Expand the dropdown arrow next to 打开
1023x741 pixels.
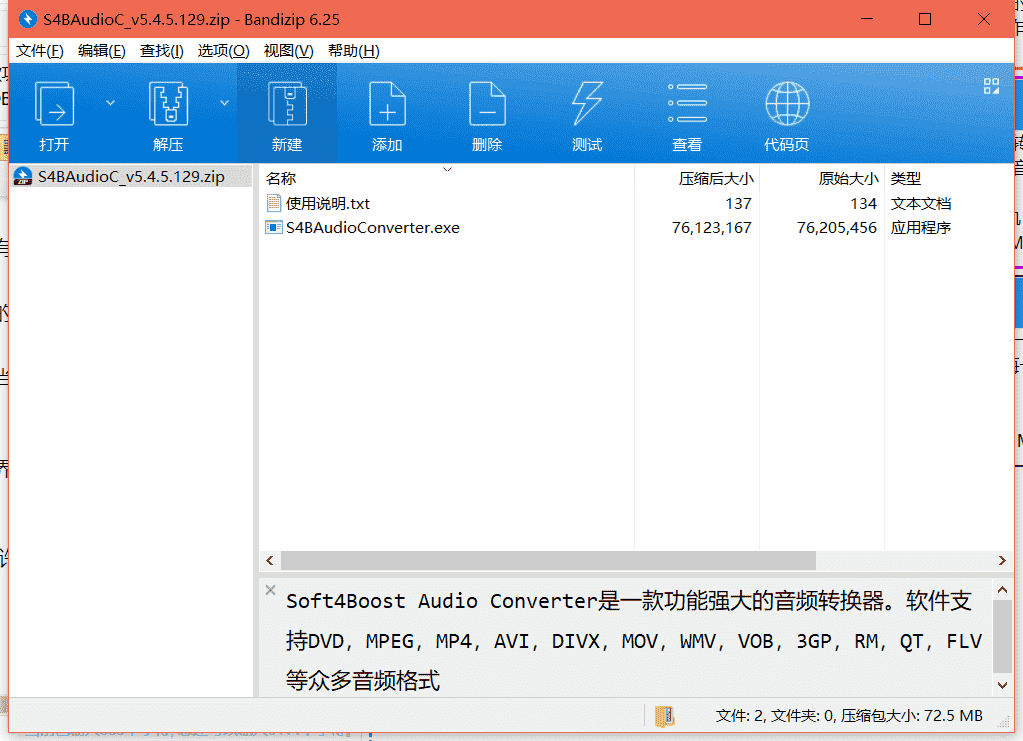(110, 103)
